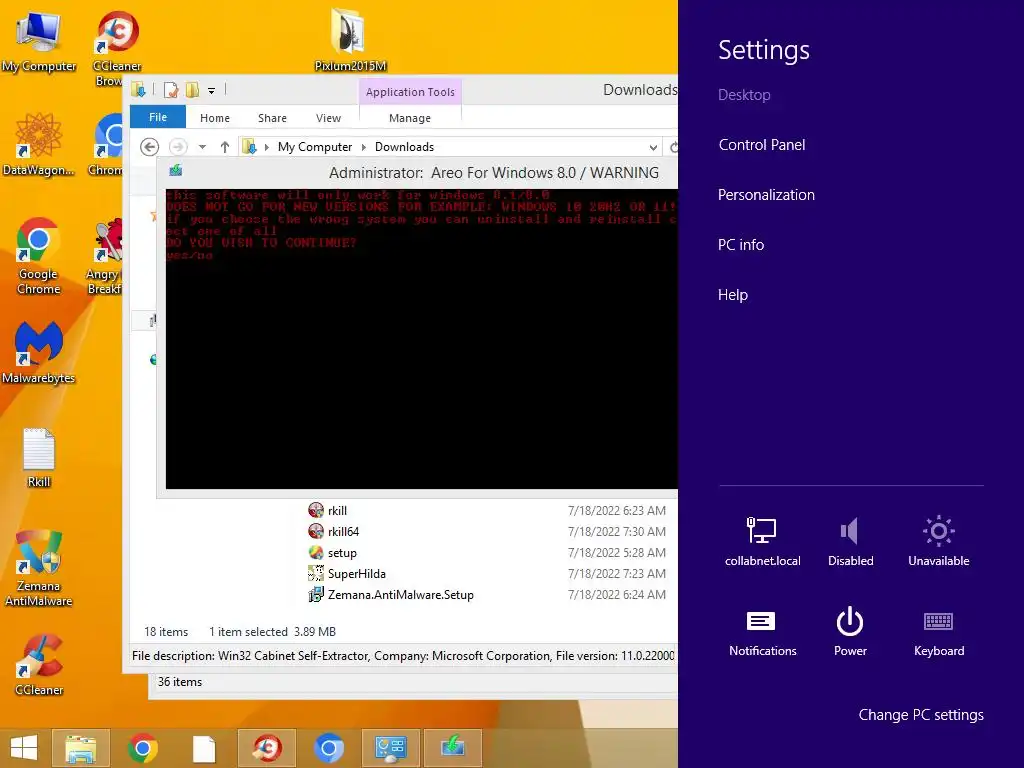The image size is (1024, 768).
Task: Switch to CCleaner Browser taskbar icon
Action: pyautogui.click(x=266, y=748)
